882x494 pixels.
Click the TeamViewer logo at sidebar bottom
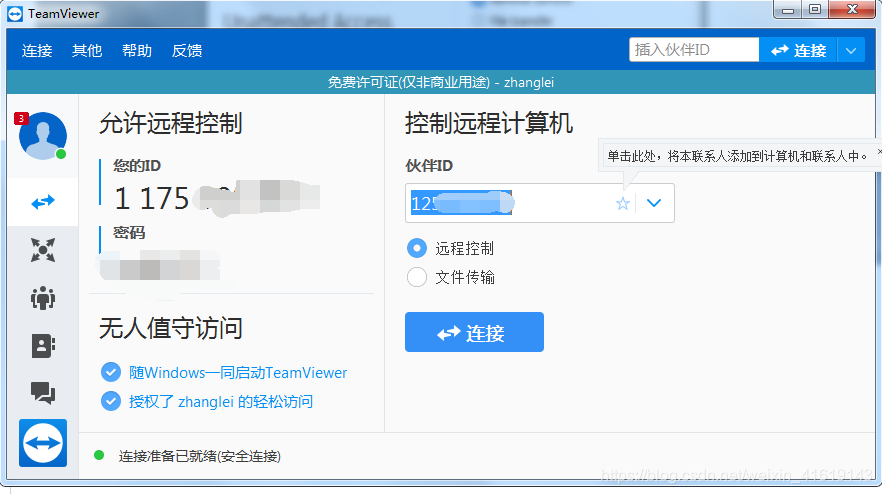point(43,443)
